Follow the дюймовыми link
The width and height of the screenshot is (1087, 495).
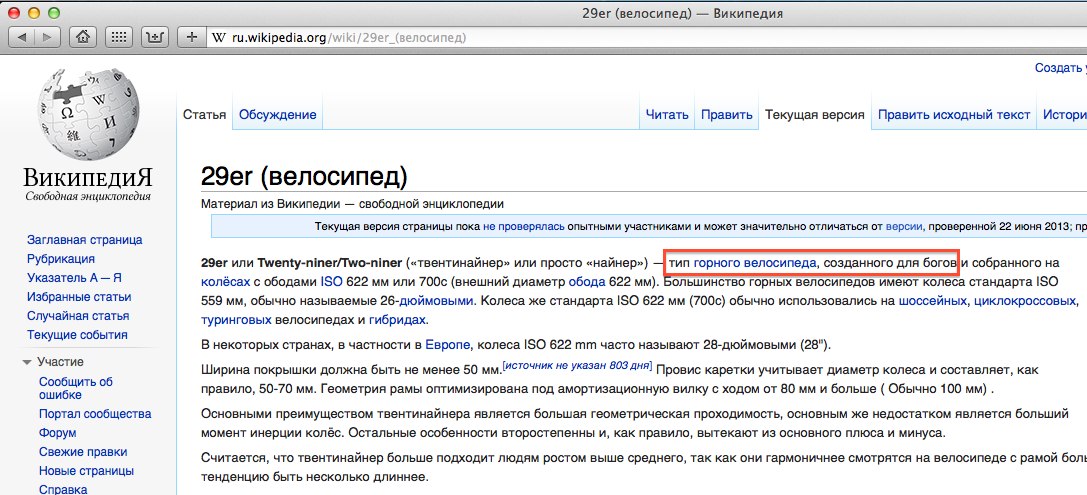tap(437, 301)
